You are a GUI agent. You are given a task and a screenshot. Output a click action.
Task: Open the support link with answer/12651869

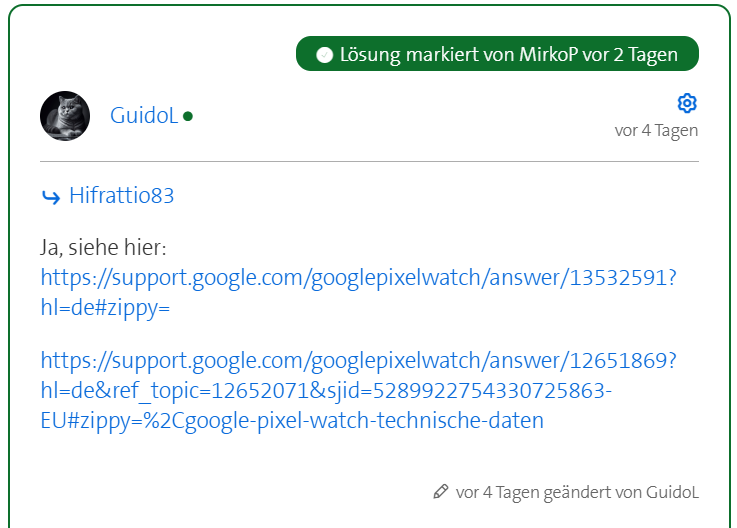pos(358,360)
